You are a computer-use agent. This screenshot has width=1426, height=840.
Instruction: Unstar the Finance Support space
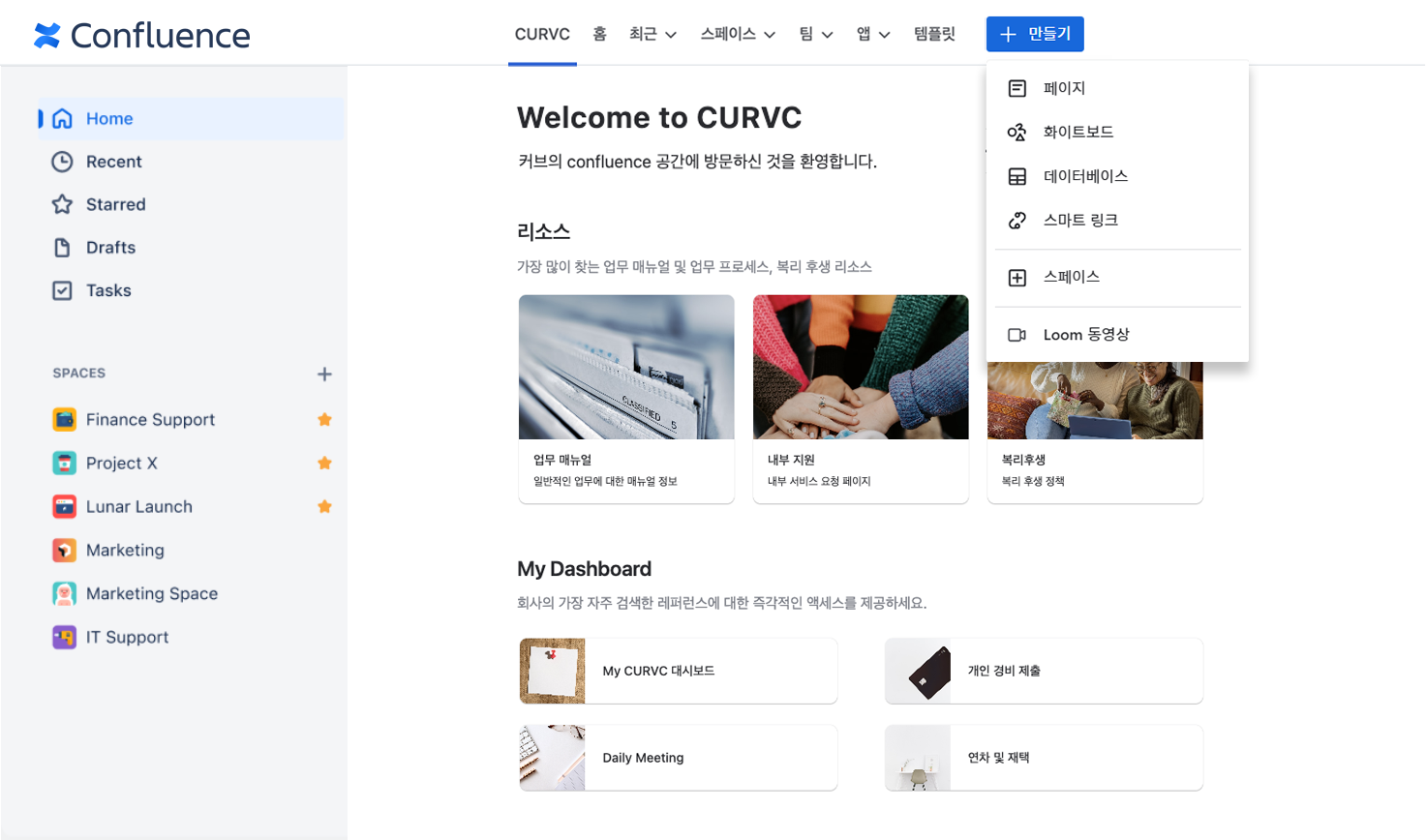325,419
